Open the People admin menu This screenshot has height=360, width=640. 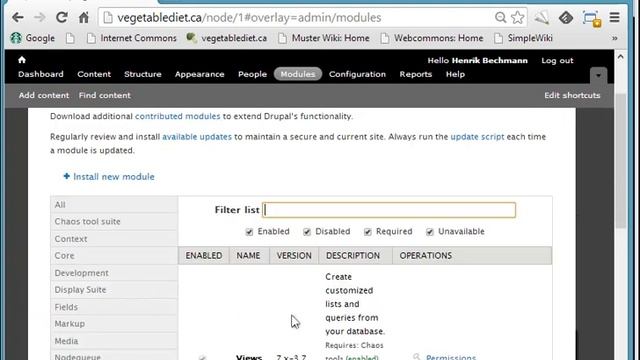coord(252,74)
